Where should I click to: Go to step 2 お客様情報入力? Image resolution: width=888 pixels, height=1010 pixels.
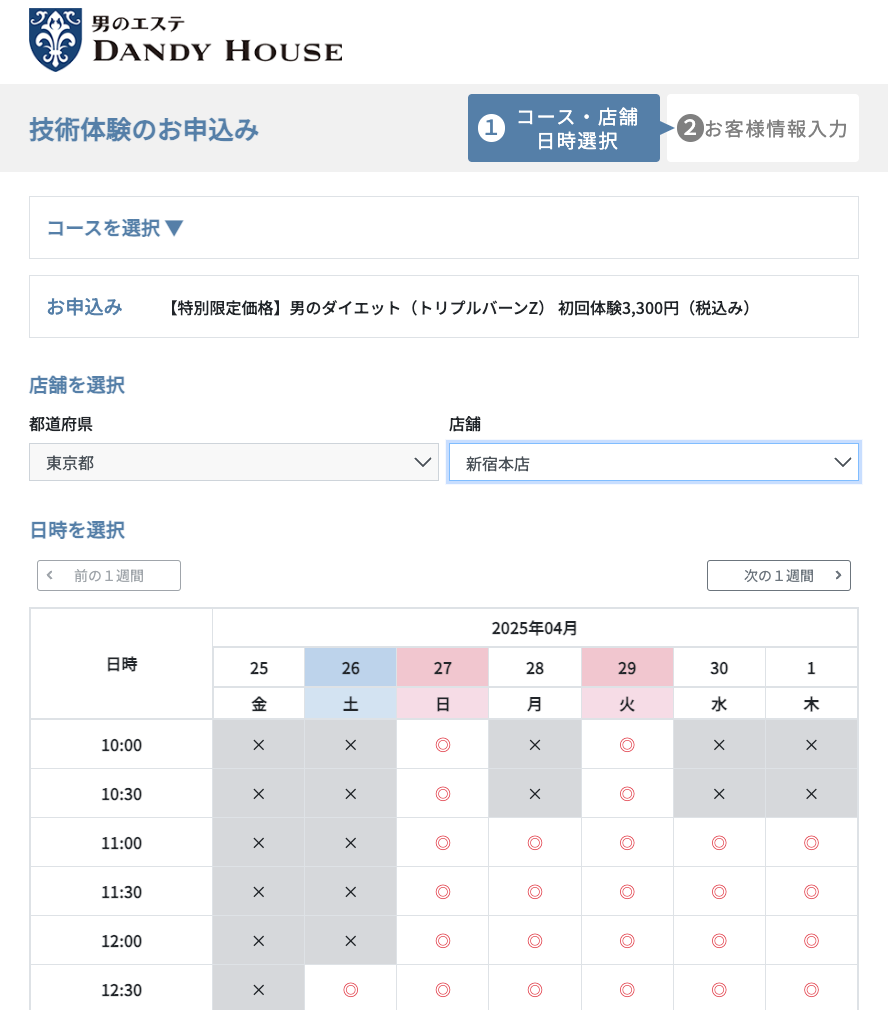tap(763, 128)
